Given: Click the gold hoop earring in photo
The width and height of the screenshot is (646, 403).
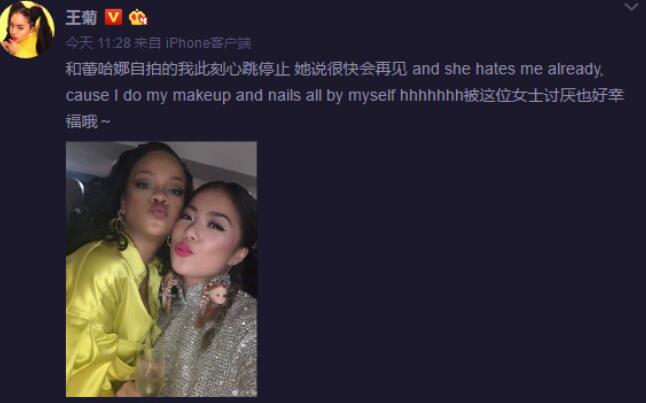Looking at the screenshot, I should pyautogui.click(x=119, y=225).
